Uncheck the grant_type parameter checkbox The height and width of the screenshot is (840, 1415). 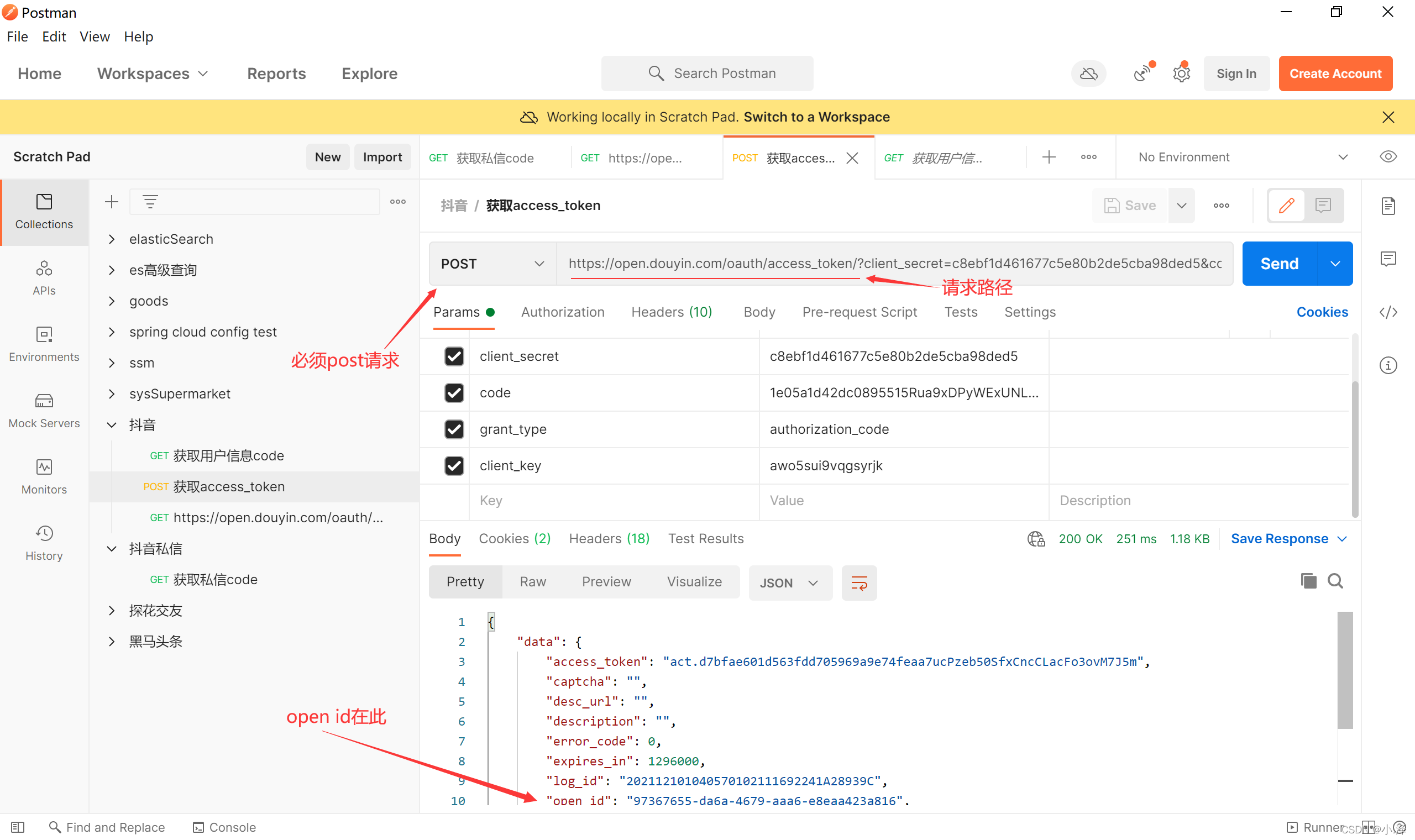point(454,429)
